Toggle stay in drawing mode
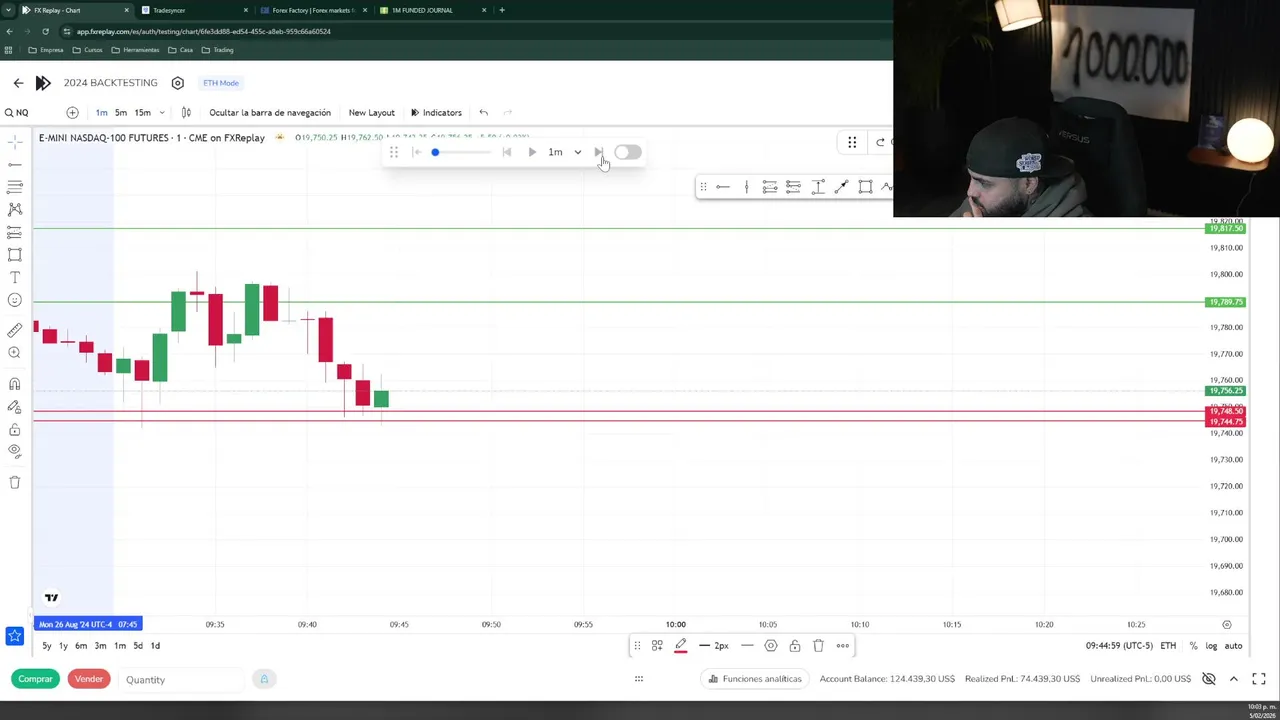 pyautogui.click(x=14, y=407)
